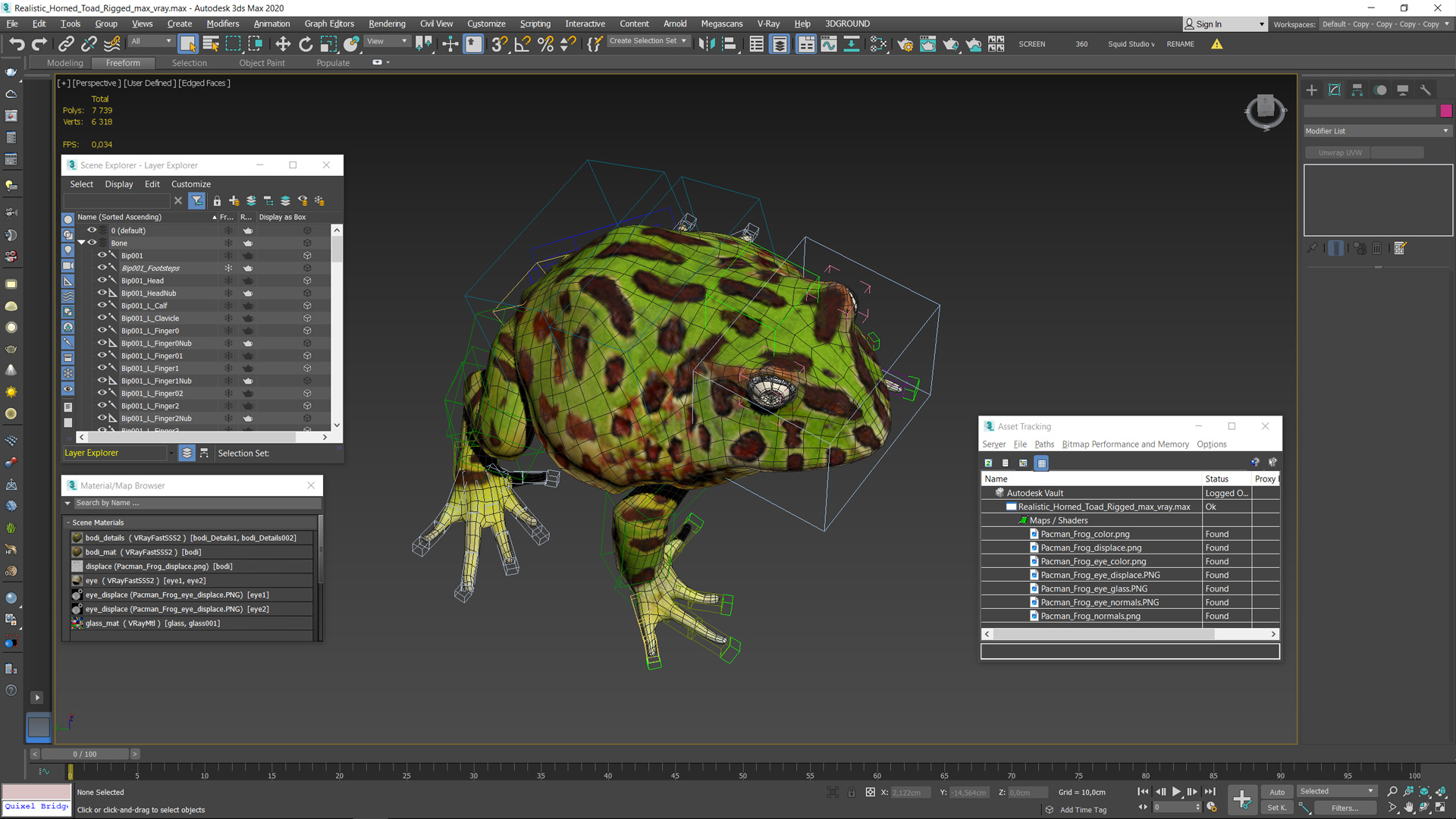Open the selection filter All dropdown
This screenshot has height=819, width=1456.
[150, 42]
